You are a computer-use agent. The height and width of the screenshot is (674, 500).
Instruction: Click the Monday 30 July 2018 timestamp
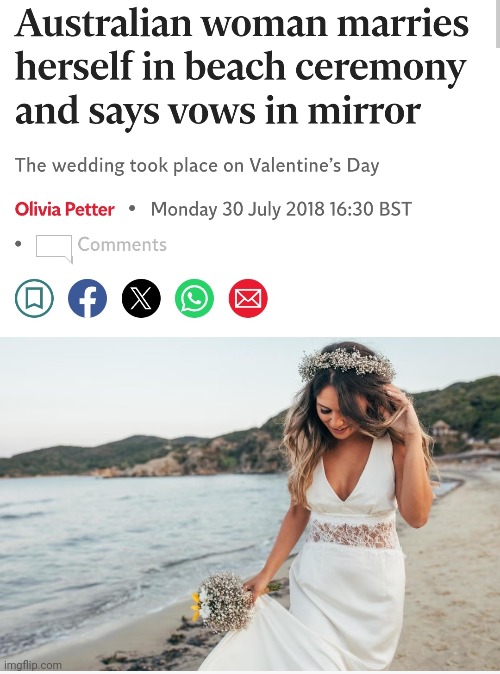281,209
